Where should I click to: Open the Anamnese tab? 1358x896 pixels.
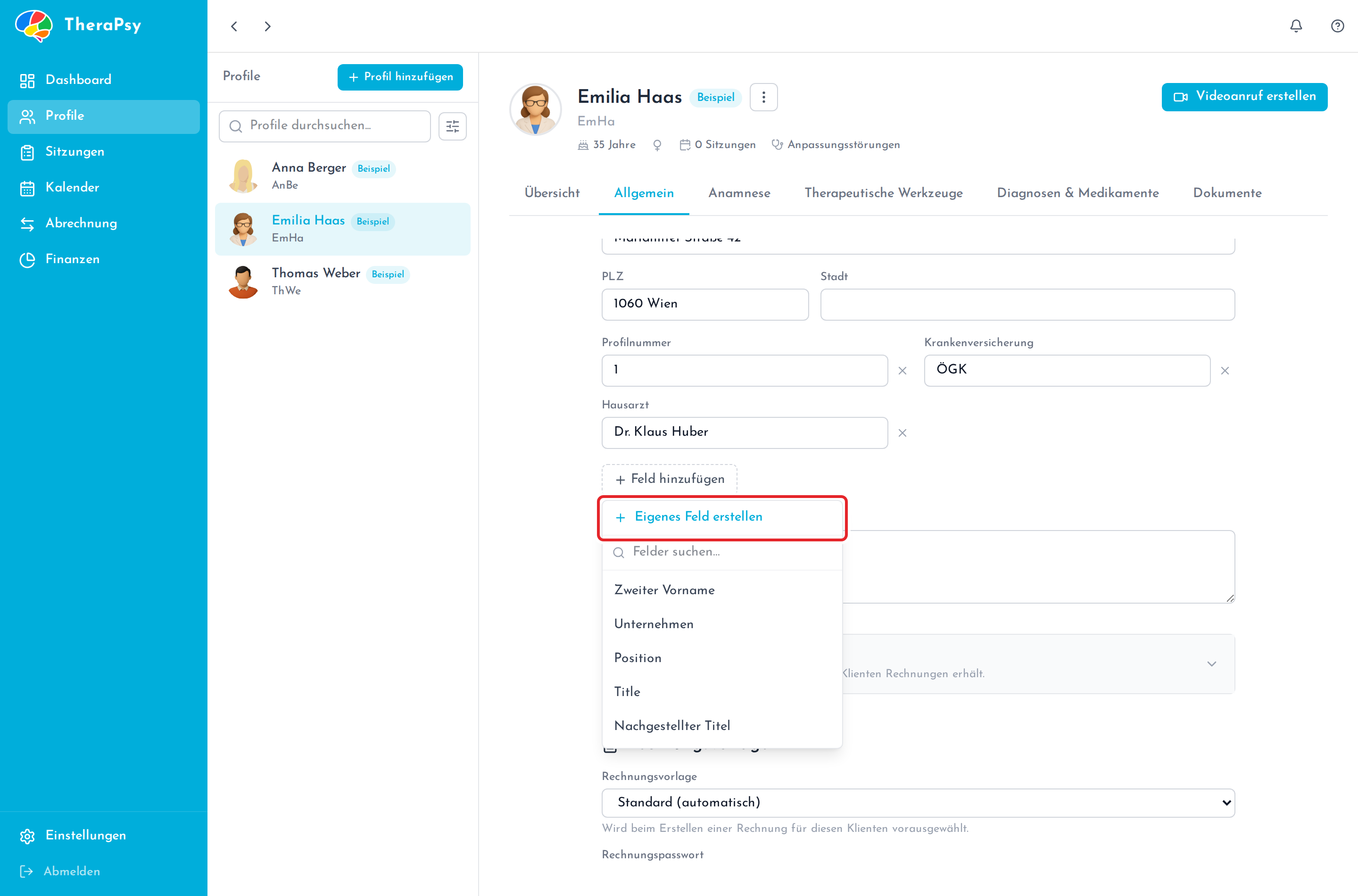coord(739,193)
